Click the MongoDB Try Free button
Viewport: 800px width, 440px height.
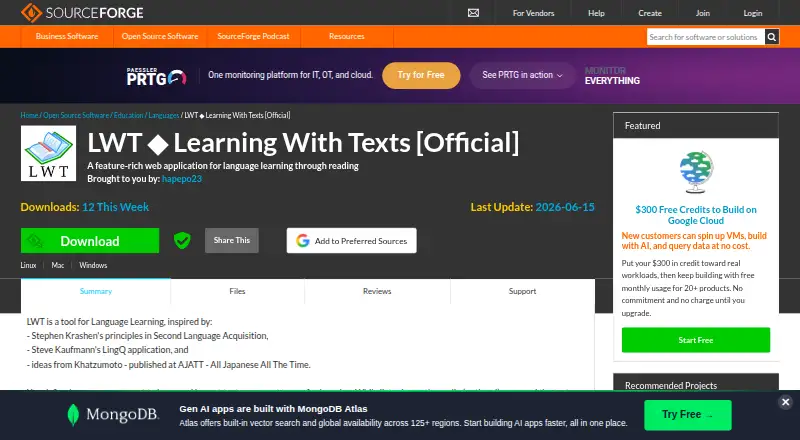[x=688, y=414]
